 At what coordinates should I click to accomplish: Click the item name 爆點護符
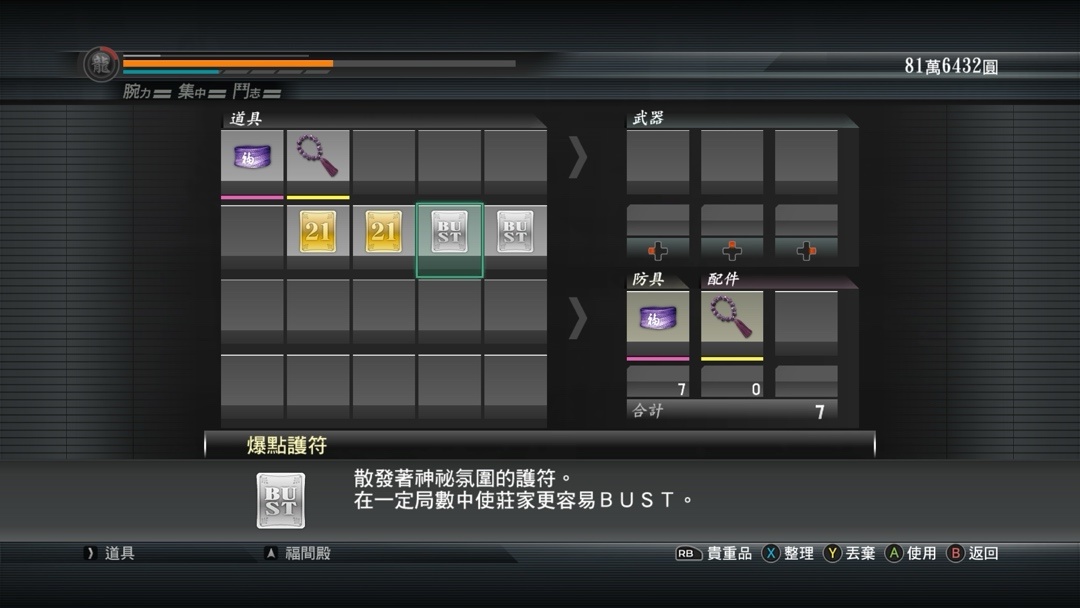click(287, 445)
